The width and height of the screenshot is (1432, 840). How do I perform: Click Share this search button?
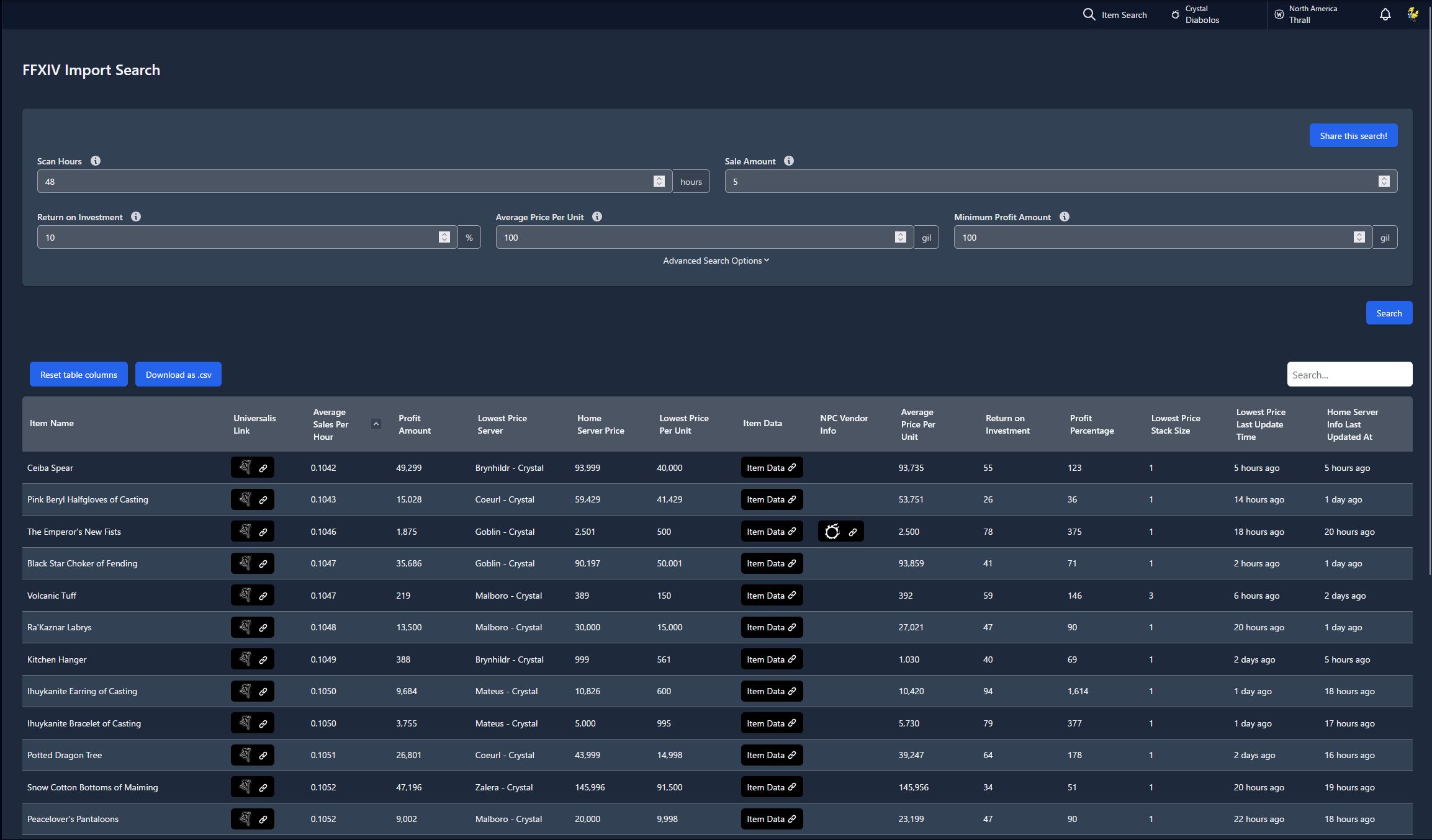pos(1353,135)
